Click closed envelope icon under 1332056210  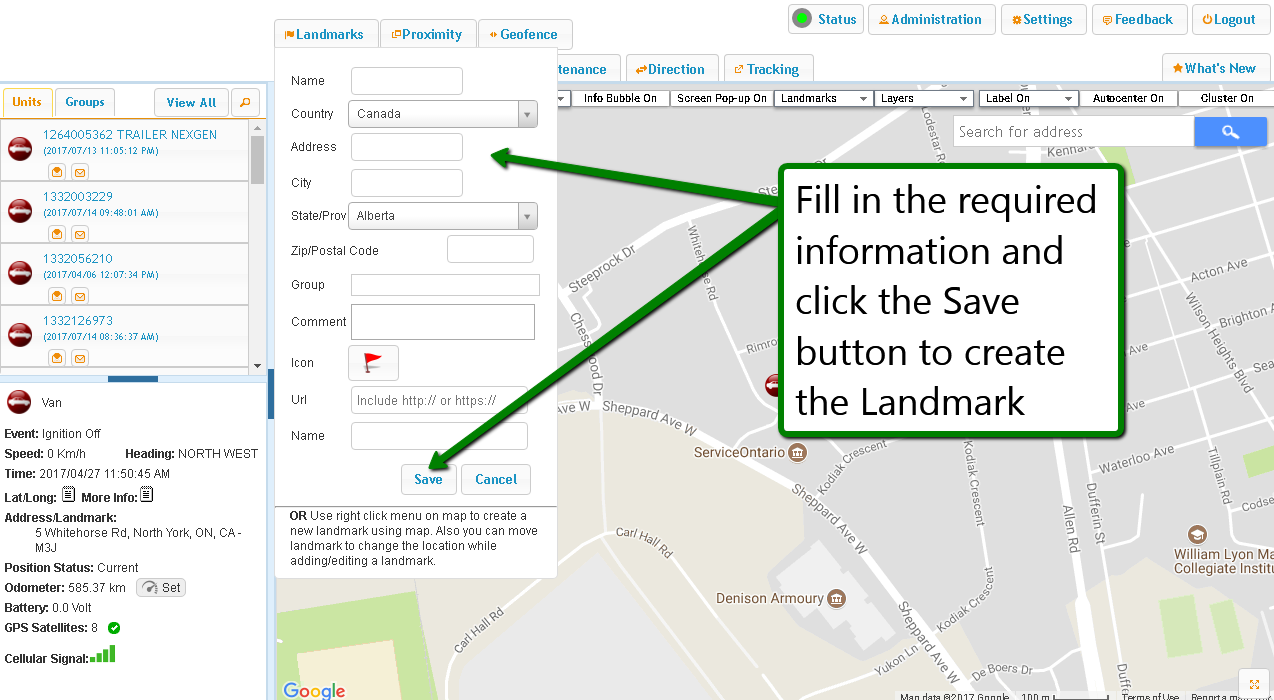[80, 296]
